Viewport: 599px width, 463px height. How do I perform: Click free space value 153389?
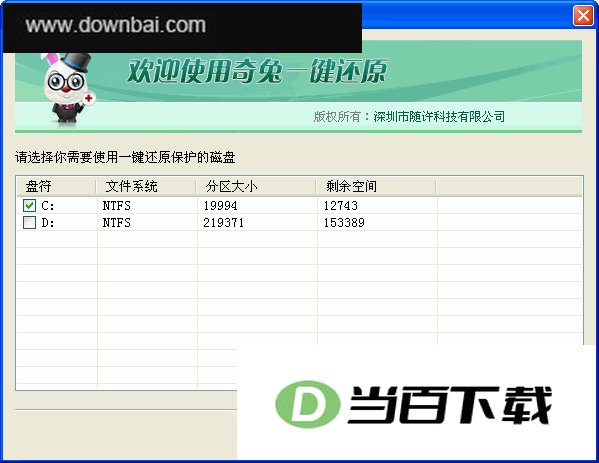pos(344,223)
